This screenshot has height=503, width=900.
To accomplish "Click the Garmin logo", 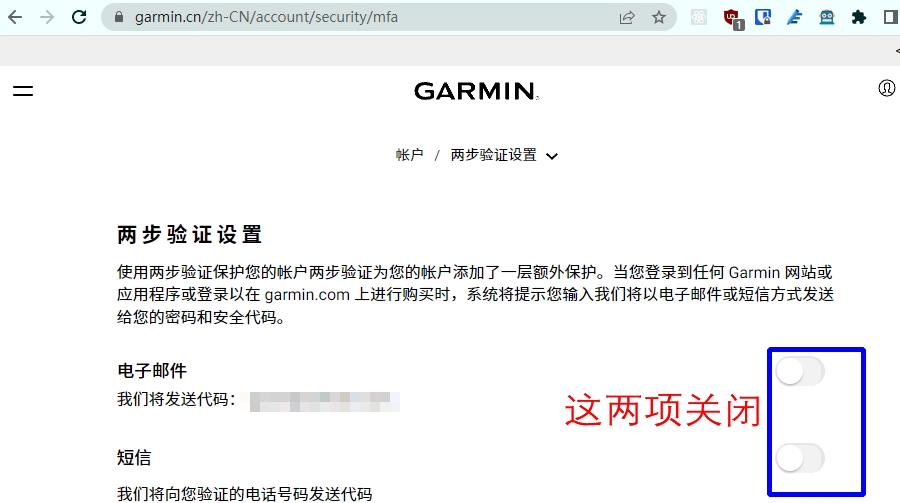I will pos(476,91).
